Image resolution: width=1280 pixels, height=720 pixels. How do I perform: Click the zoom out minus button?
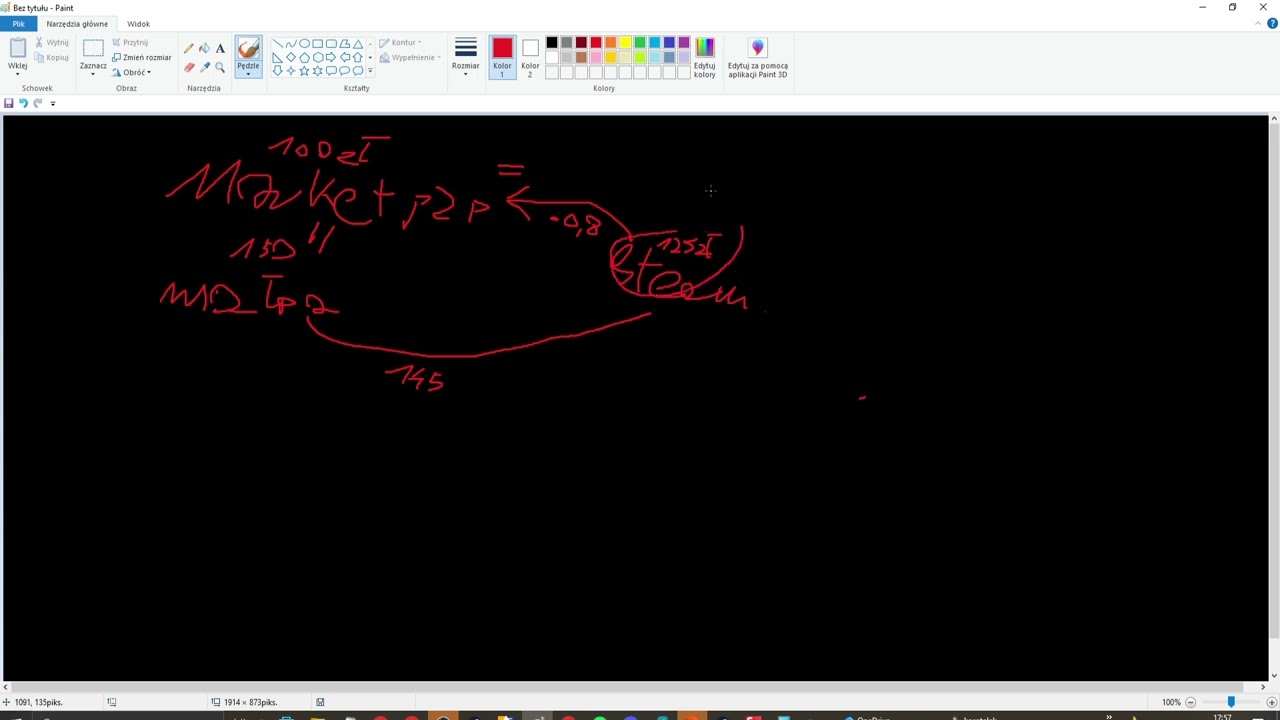pos(1190,702)
